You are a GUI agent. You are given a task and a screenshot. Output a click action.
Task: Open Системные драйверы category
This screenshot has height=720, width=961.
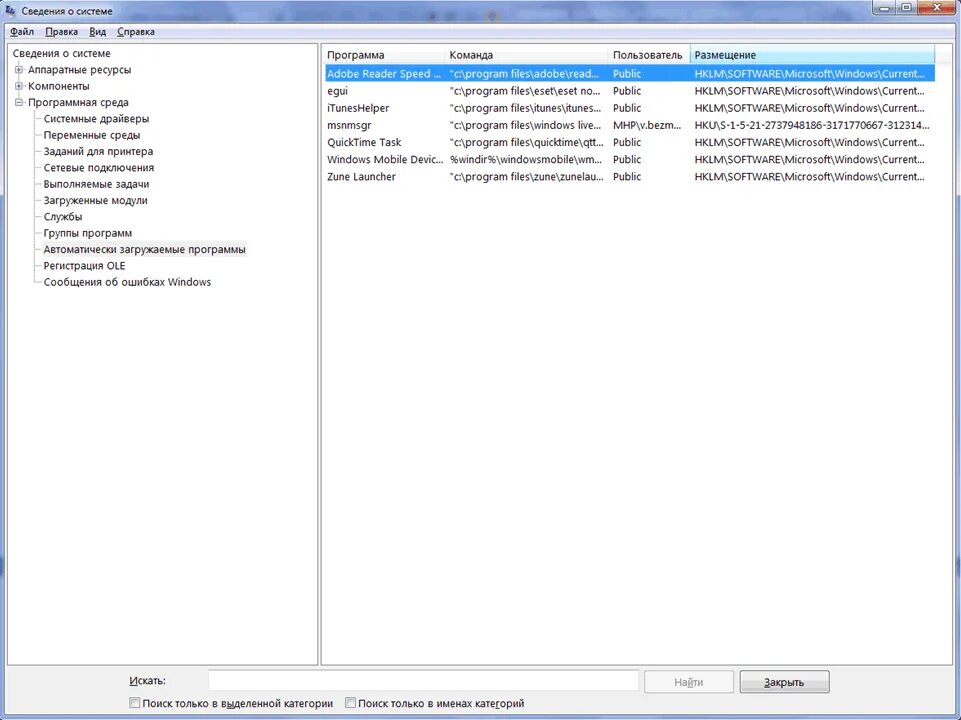point(96,119)
